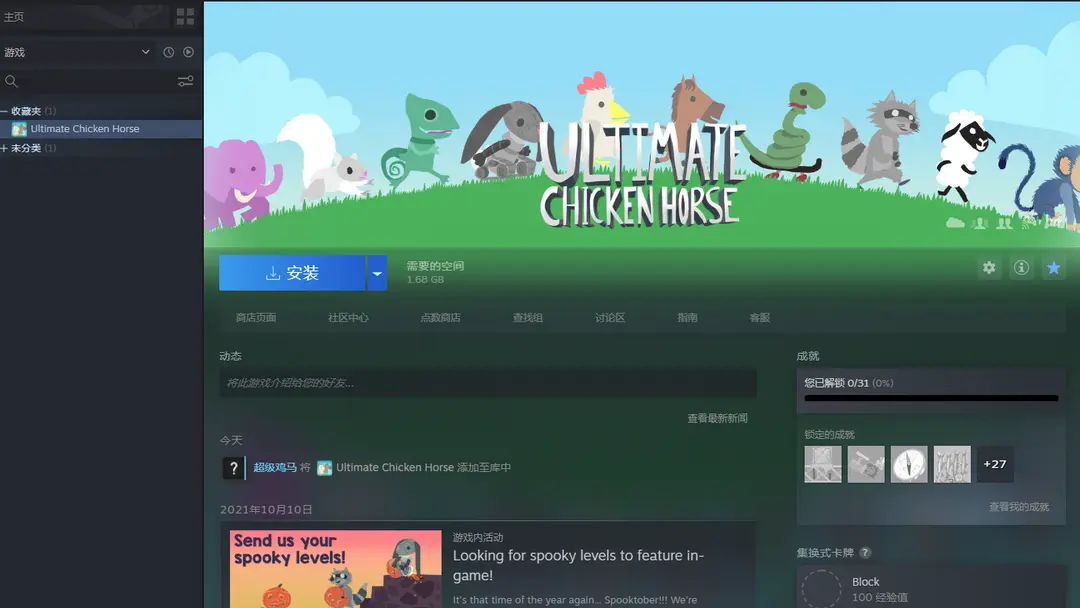
Task: Open the 'Send us your spooky levels' thumbnail
Action: pos(335,569)
